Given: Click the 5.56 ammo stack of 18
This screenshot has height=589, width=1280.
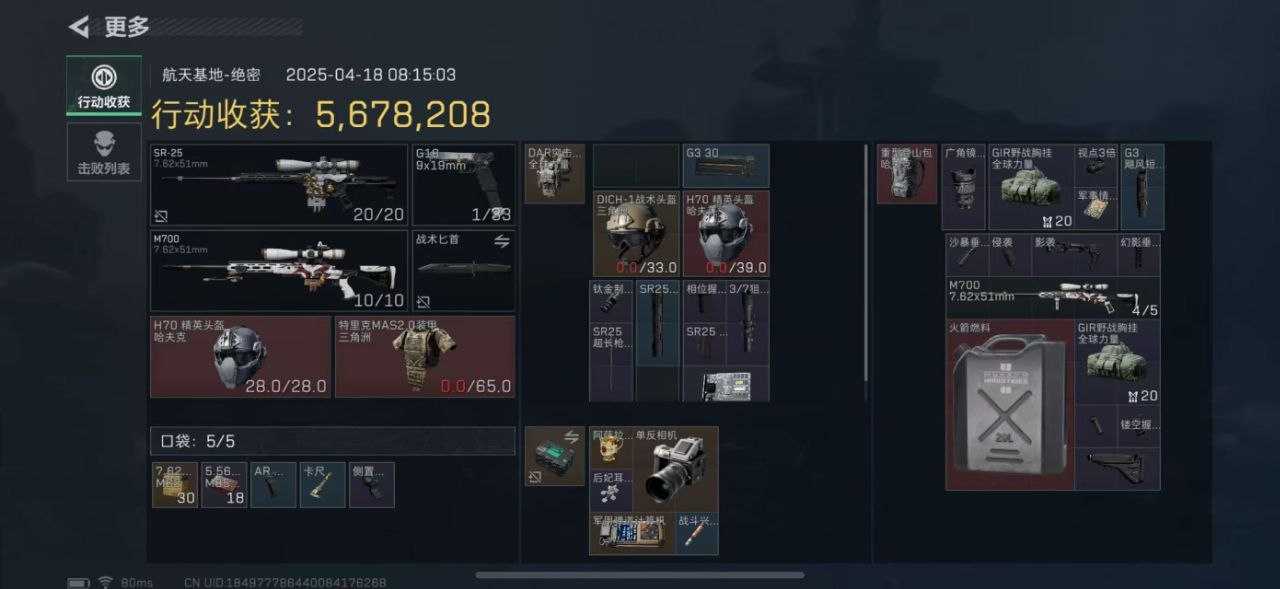Looking at the screenshot, I should pyautogui.click(x=224, y=484).
